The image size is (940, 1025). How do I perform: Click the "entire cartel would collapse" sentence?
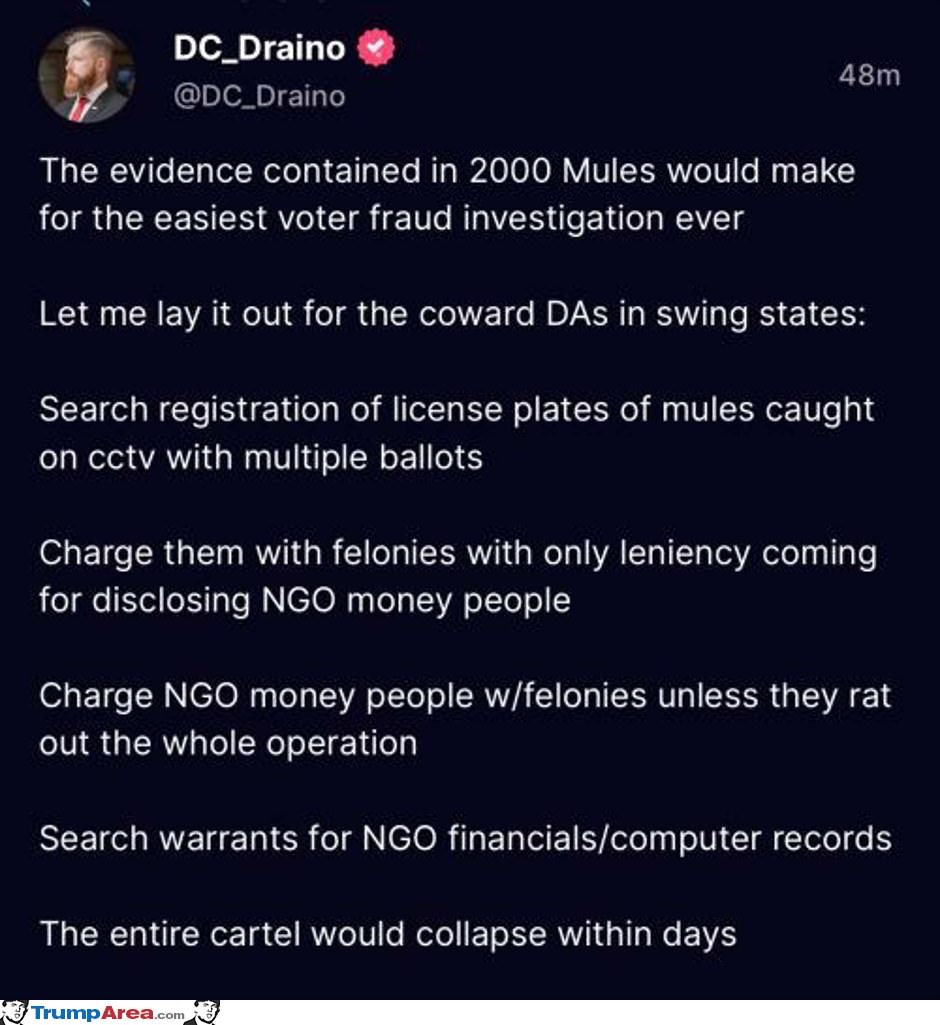pyautogui.click(x=388, y=935)
